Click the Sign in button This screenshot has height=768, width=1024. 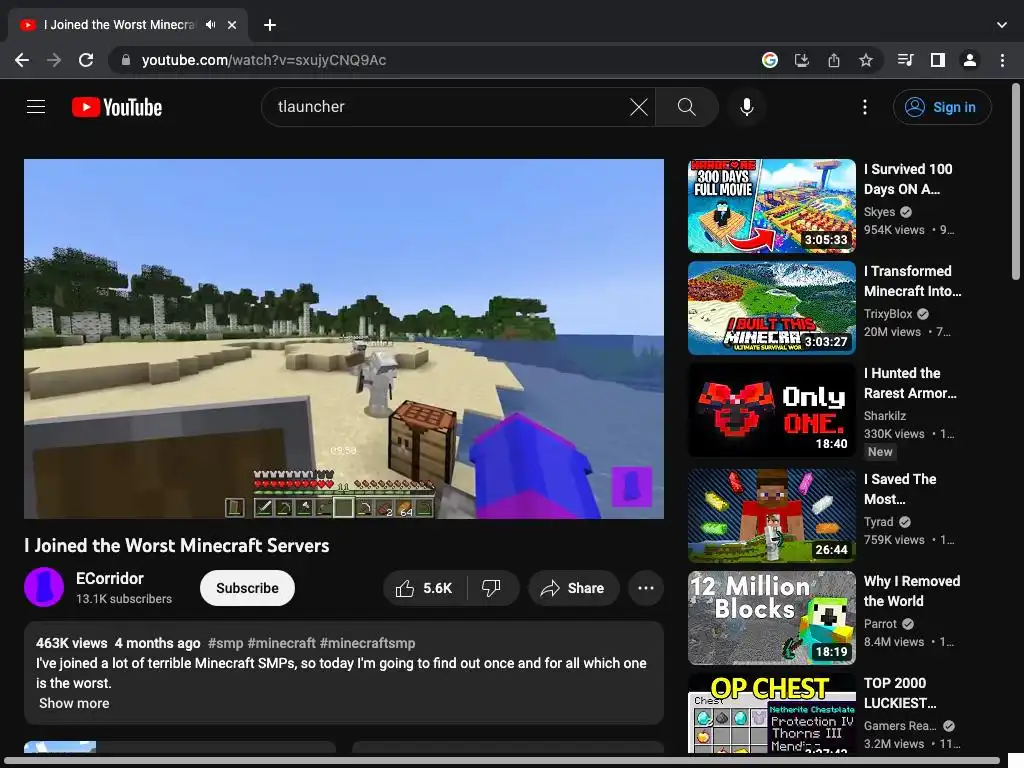click(942, 106)
